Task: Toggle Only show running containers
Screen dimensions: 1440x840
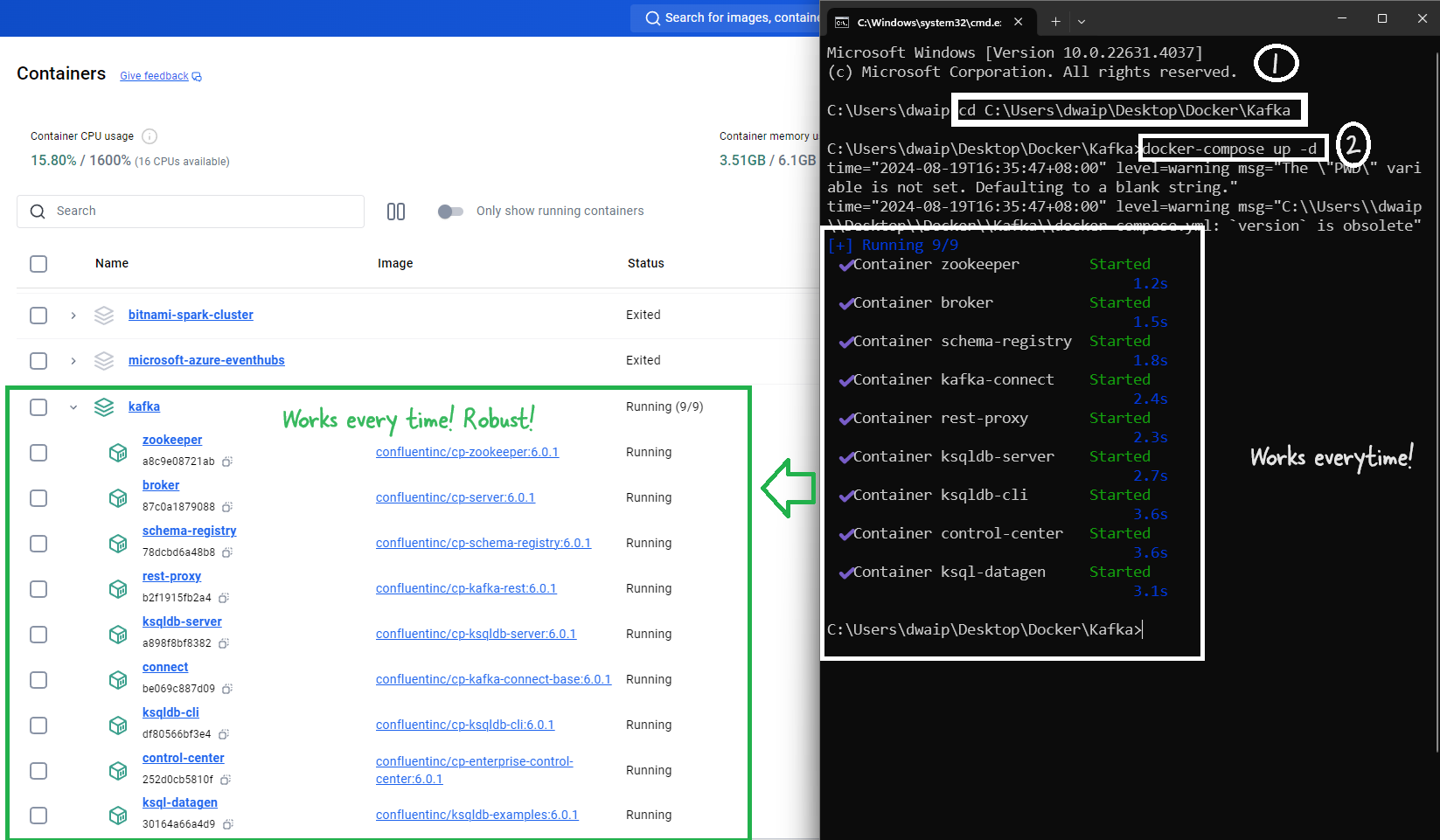Action: [x=450, y=212]
